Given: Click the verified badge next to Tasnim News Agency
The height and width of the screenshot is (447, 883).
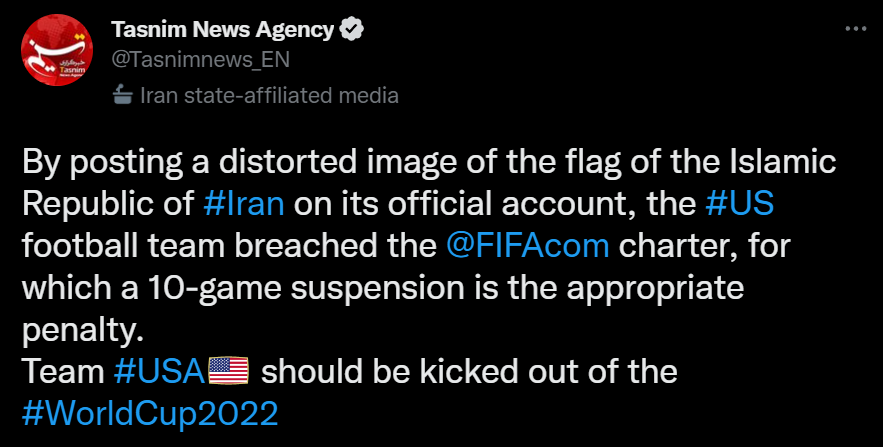Looking at the screenshot, I should pos(353,29).
